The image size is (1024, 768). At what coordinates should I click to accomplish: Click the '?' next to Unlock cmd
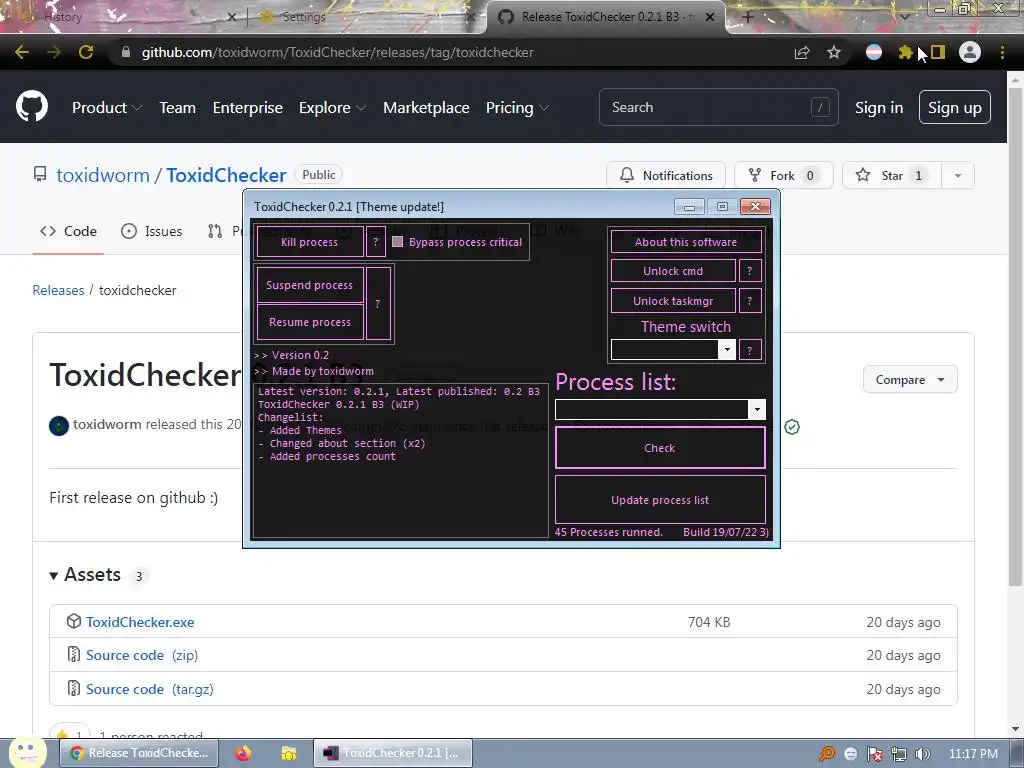point(750,271)
